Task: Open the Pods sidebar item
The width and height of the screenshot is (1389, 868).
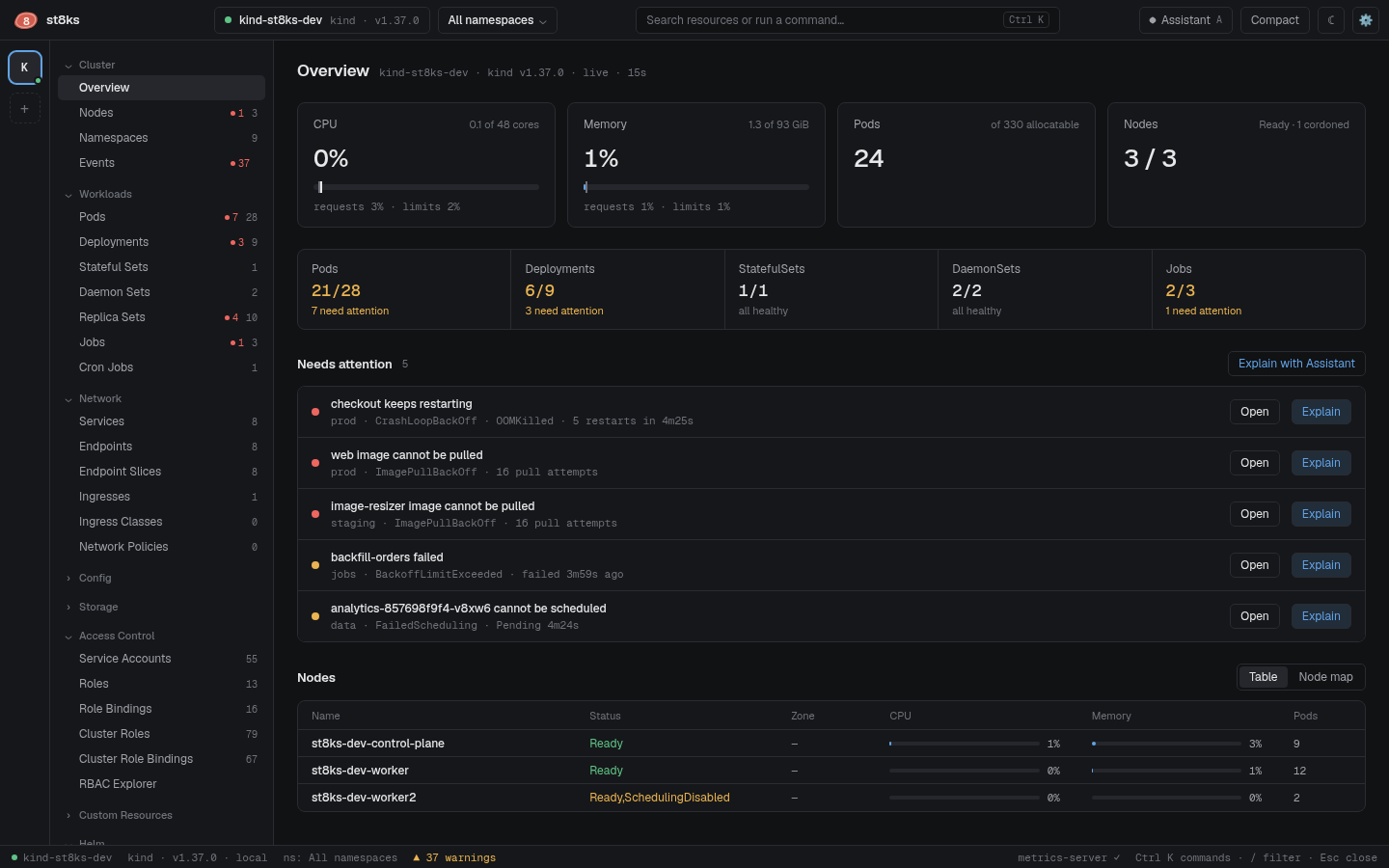Action: pos(161,217)
